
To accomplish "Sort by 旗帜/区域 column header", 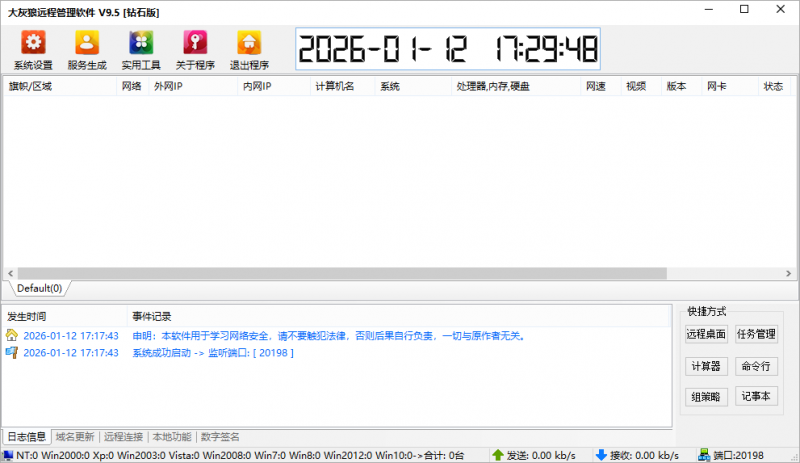I will (x=60, y=86).
